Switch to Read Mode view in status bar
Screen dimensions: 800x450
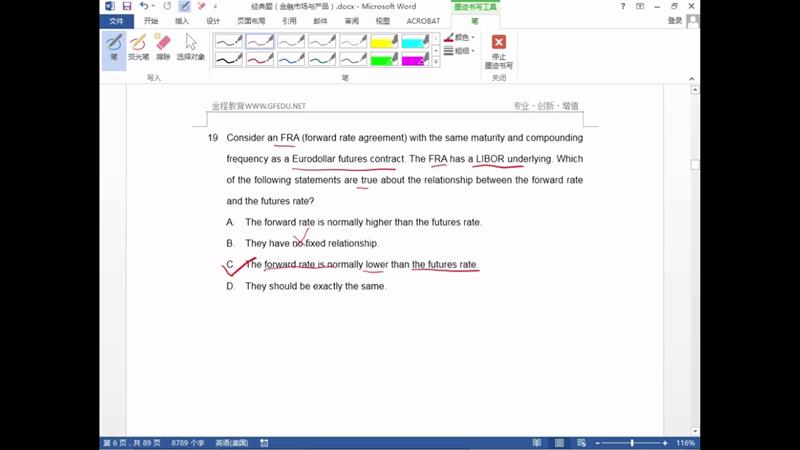coord(537,443)
